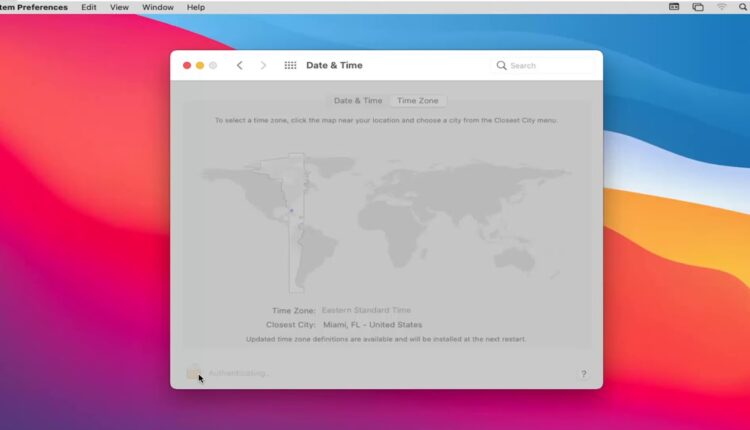
Task: Open the help question mark button
Action: click(584, 374)
